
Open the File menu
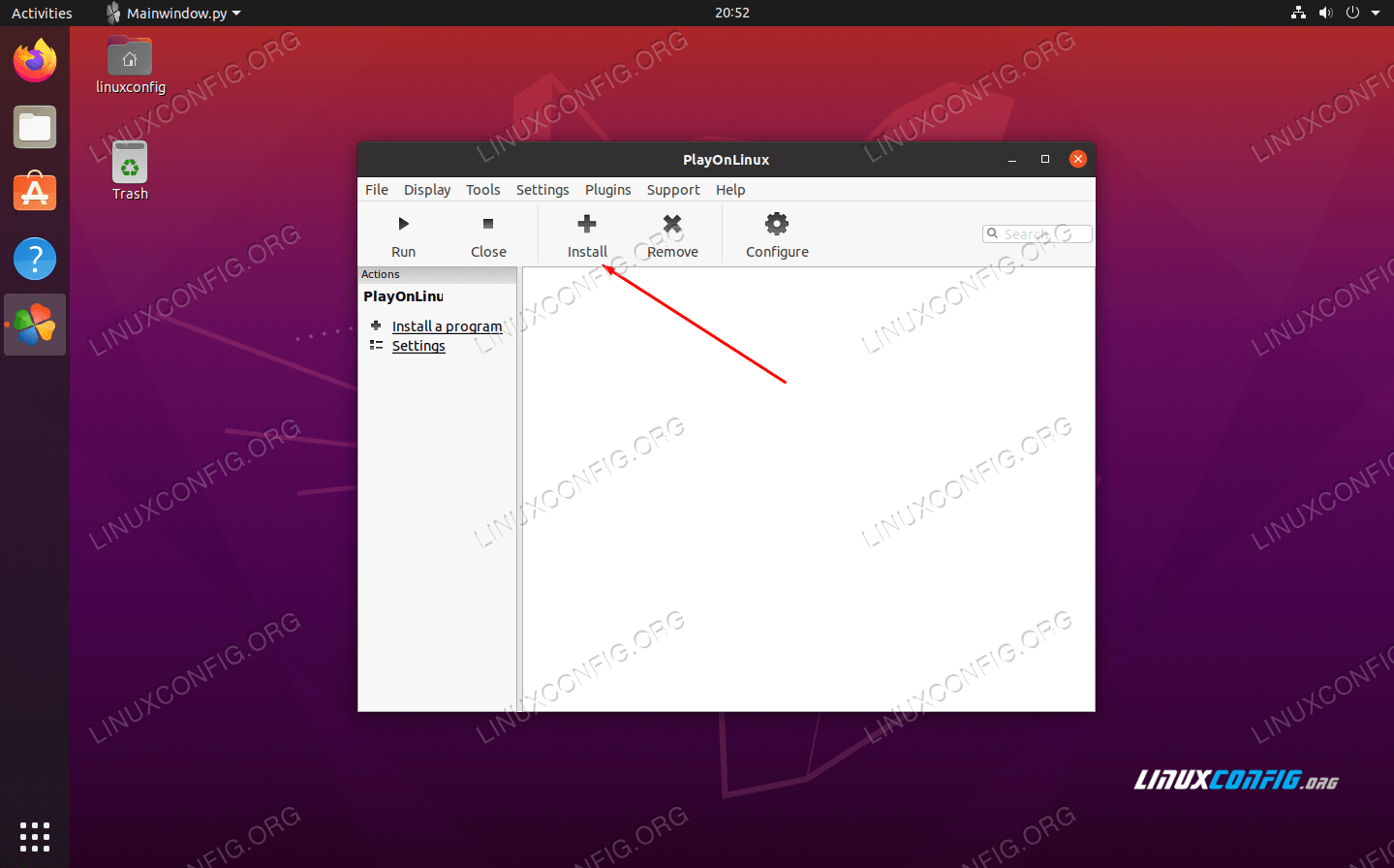[x=377, y=190]
